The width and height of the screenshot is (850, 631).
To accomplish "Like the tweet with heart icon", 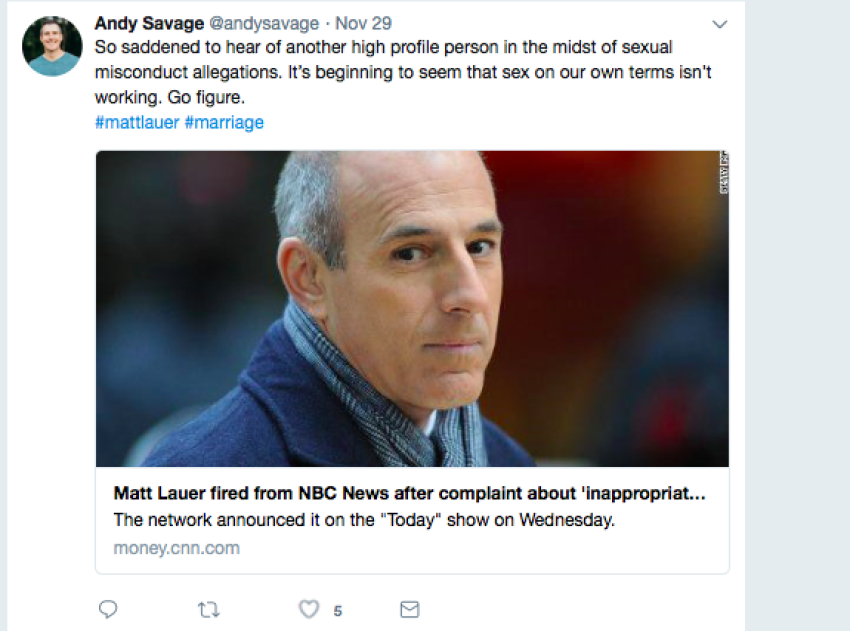I will point(309,609).
